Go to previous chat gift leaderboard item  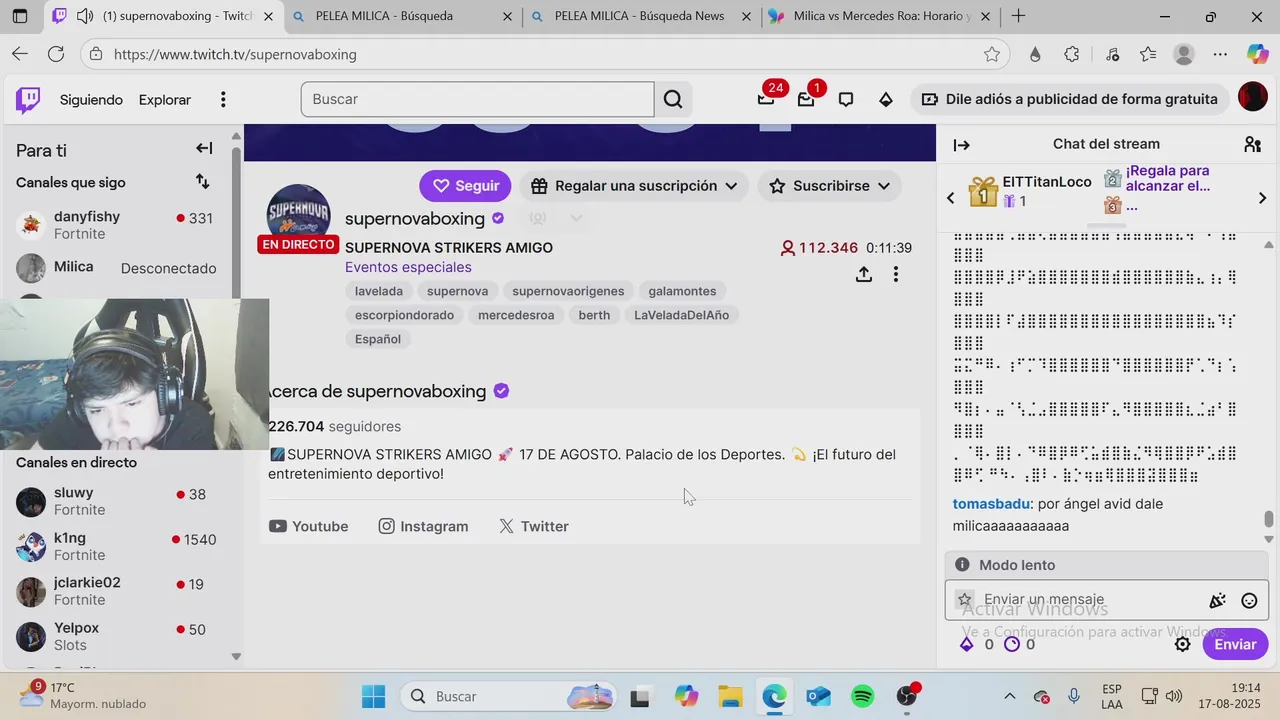pos(951,198)
